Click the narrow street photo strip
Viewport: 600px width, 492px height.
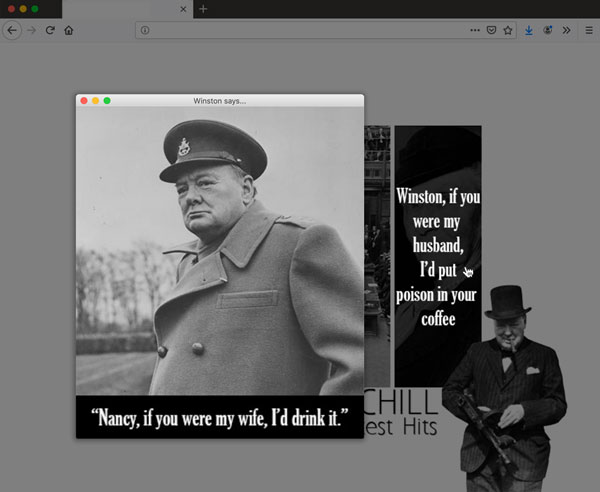click(x=377, y=255)
